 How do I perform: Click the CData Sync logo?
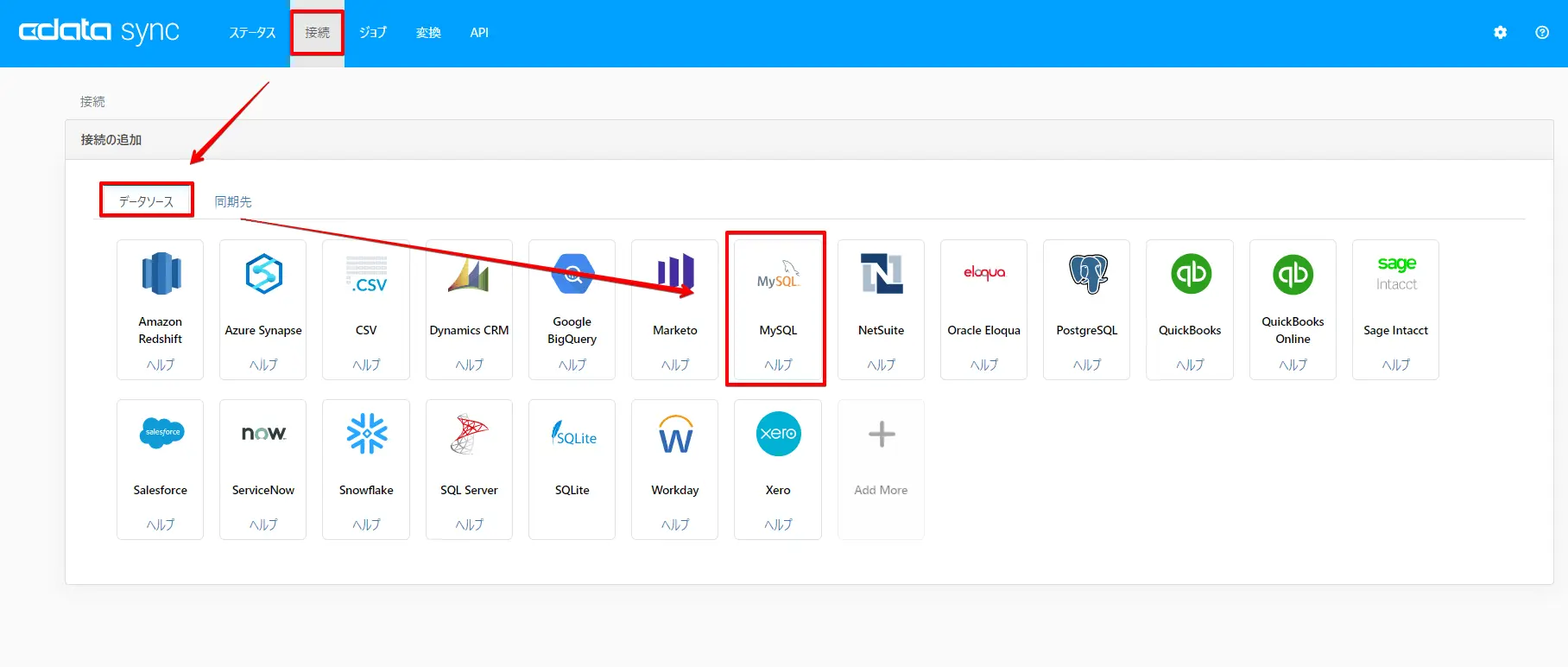[x=99, y=31]
